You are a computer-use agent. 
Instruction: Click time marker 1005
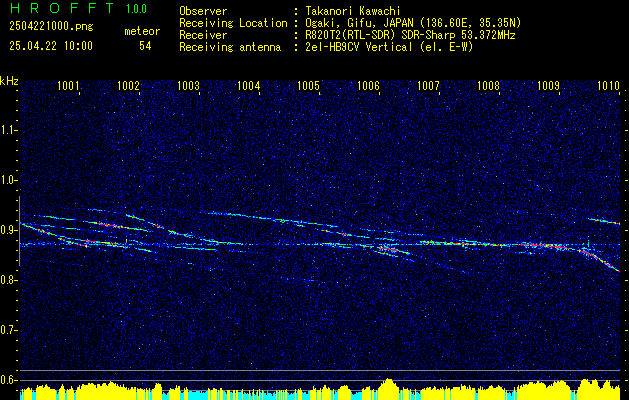tap(308, 85)
